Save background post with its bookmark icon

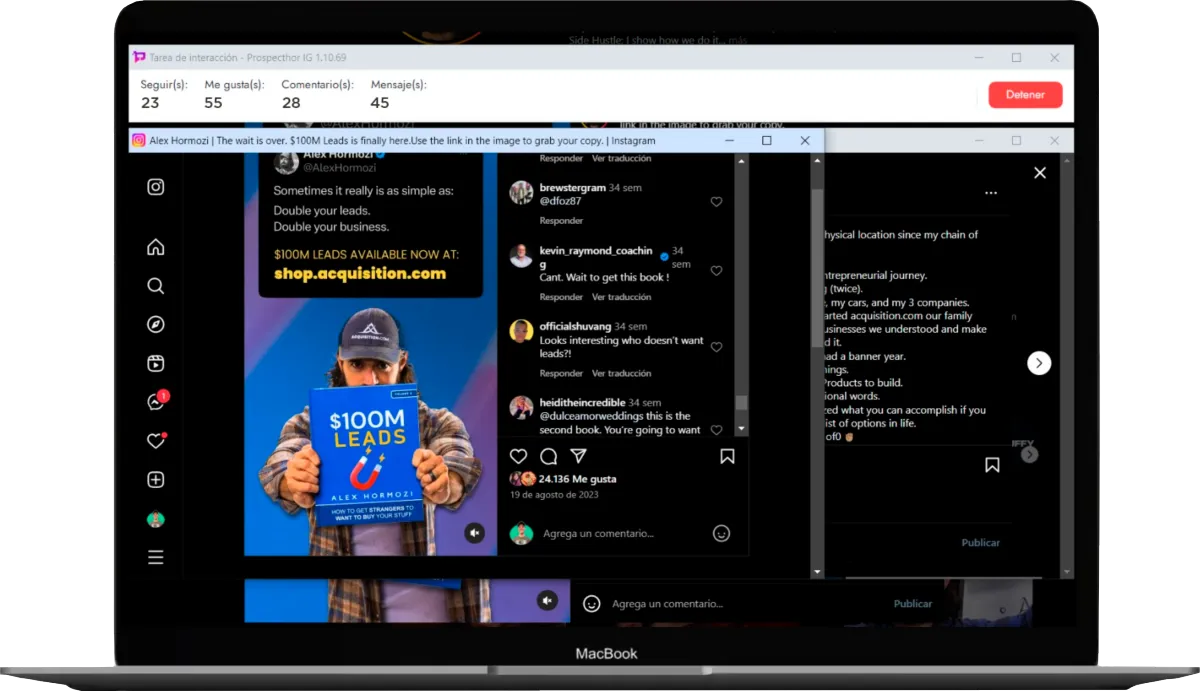[x=992, y=465]
